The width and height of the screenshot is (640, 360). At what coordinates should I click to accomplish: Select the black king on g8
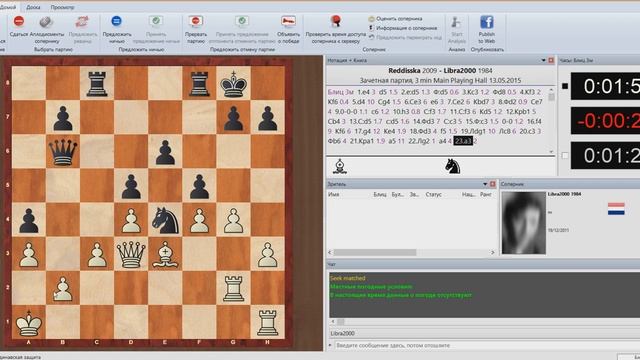click(233, 83)
